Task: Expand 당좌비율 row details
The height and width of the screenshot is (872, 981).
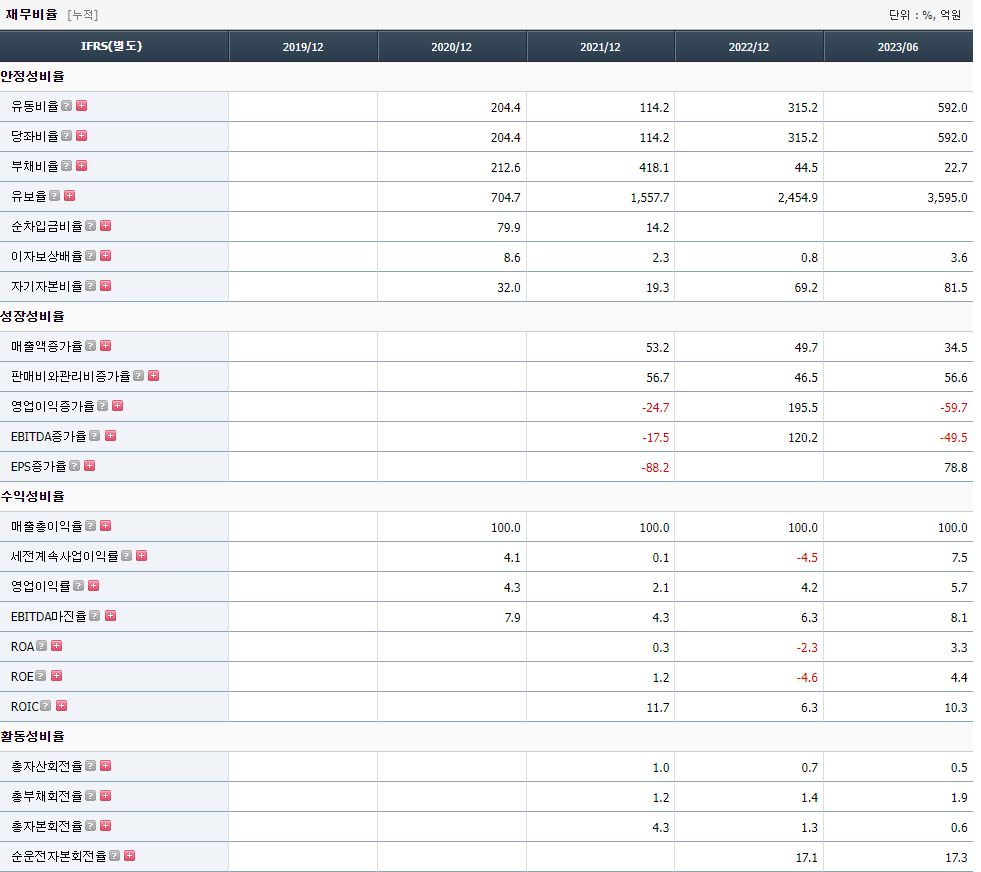Action: 81,136
